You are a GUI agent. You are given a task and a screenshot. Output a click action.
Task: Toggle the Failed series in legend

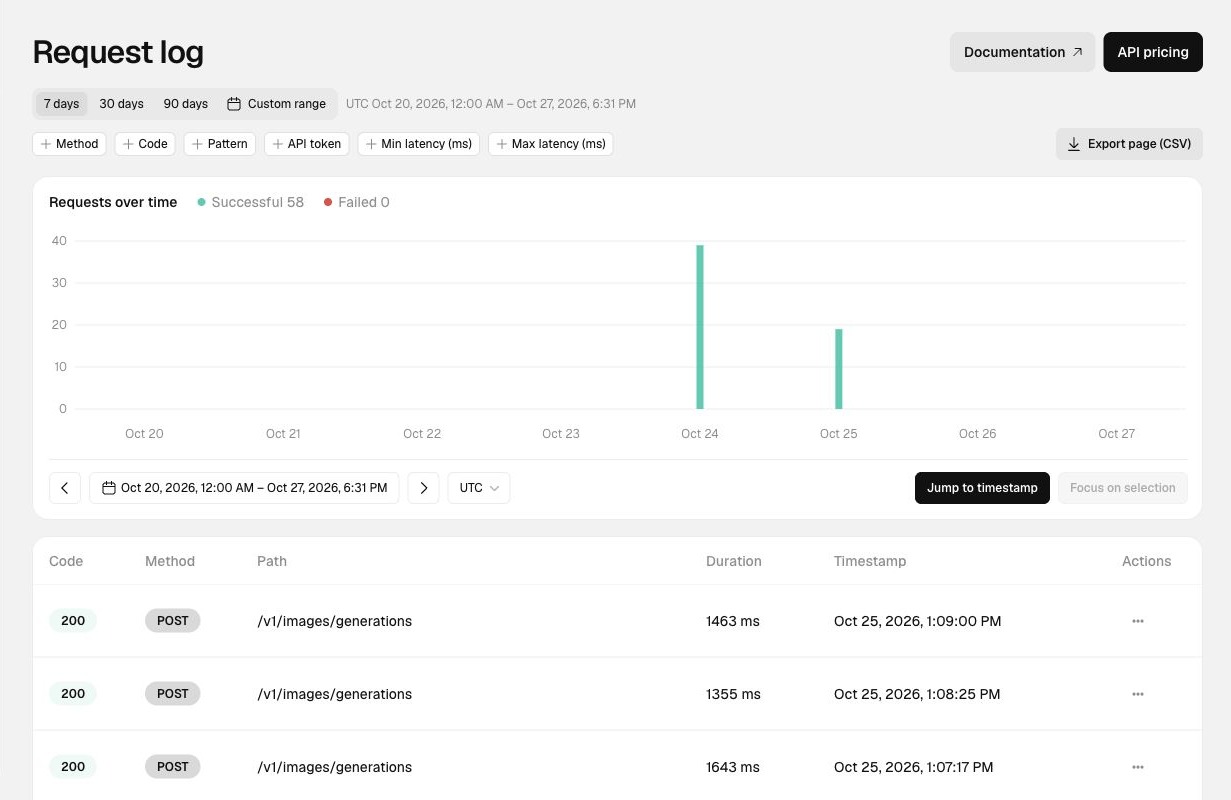point(357,202)
